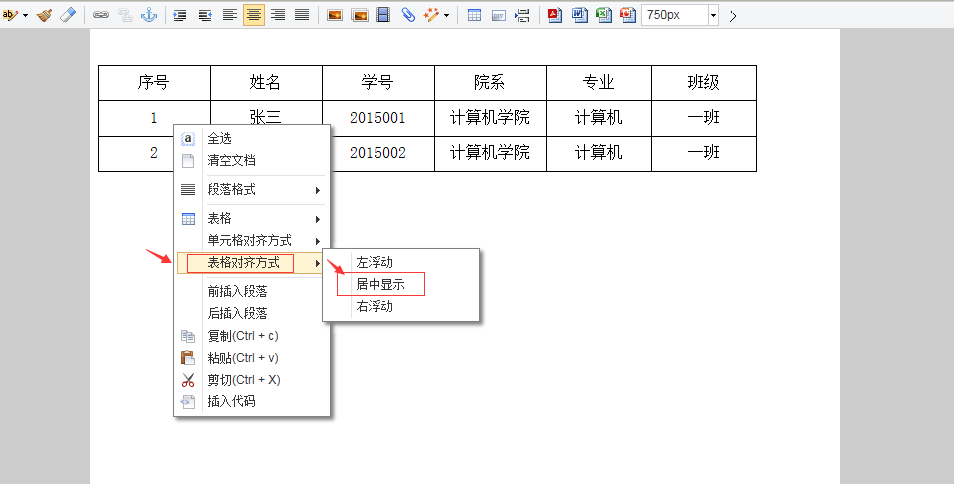Toggle left alignment in the toolbar
Screen dimensions: 954x484
tap(230, 15)
